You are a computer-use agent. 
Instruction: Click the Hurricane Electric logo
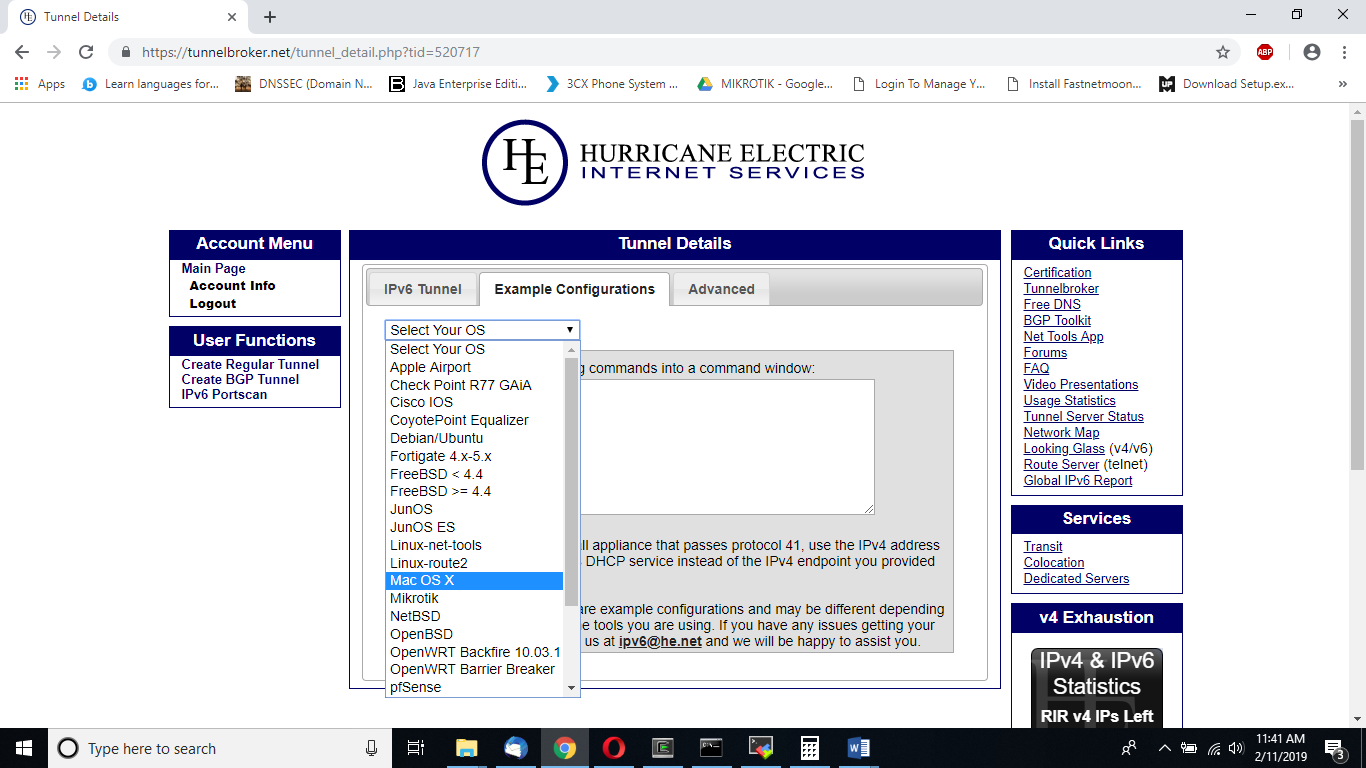click(x=673, y=163)
